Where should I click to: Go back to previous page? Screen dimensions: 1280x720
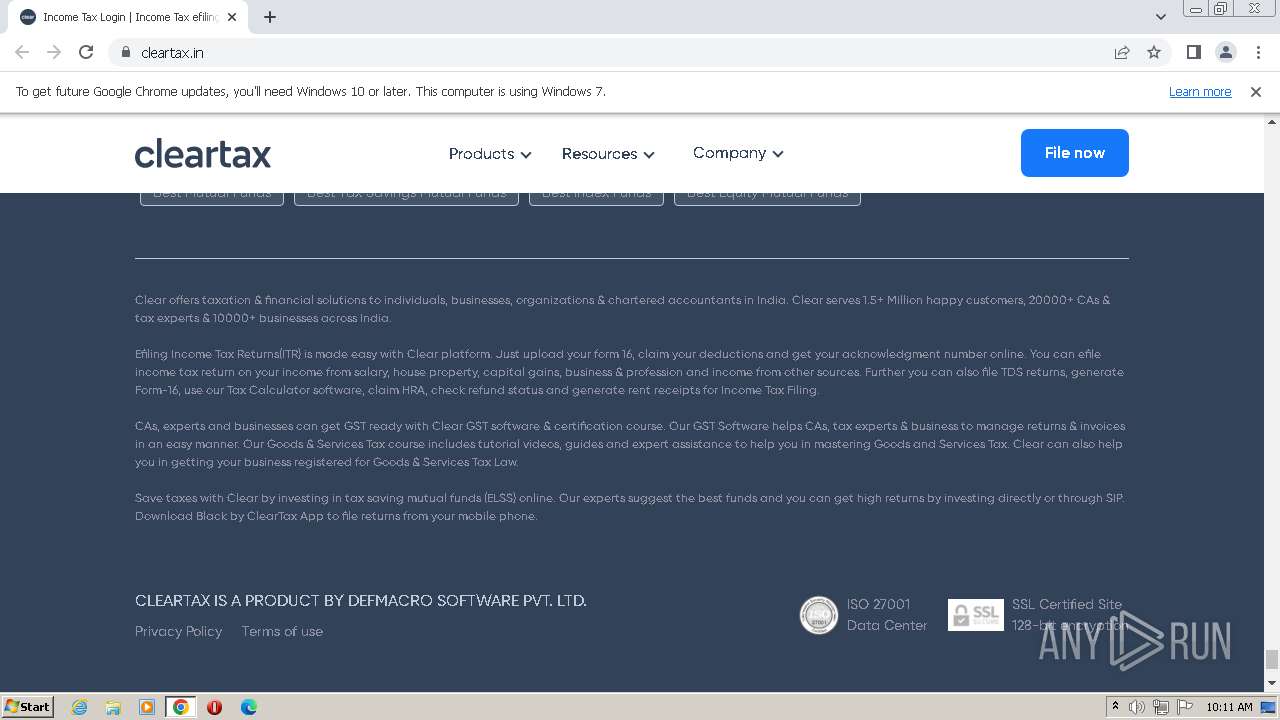(x=22, y=52)
